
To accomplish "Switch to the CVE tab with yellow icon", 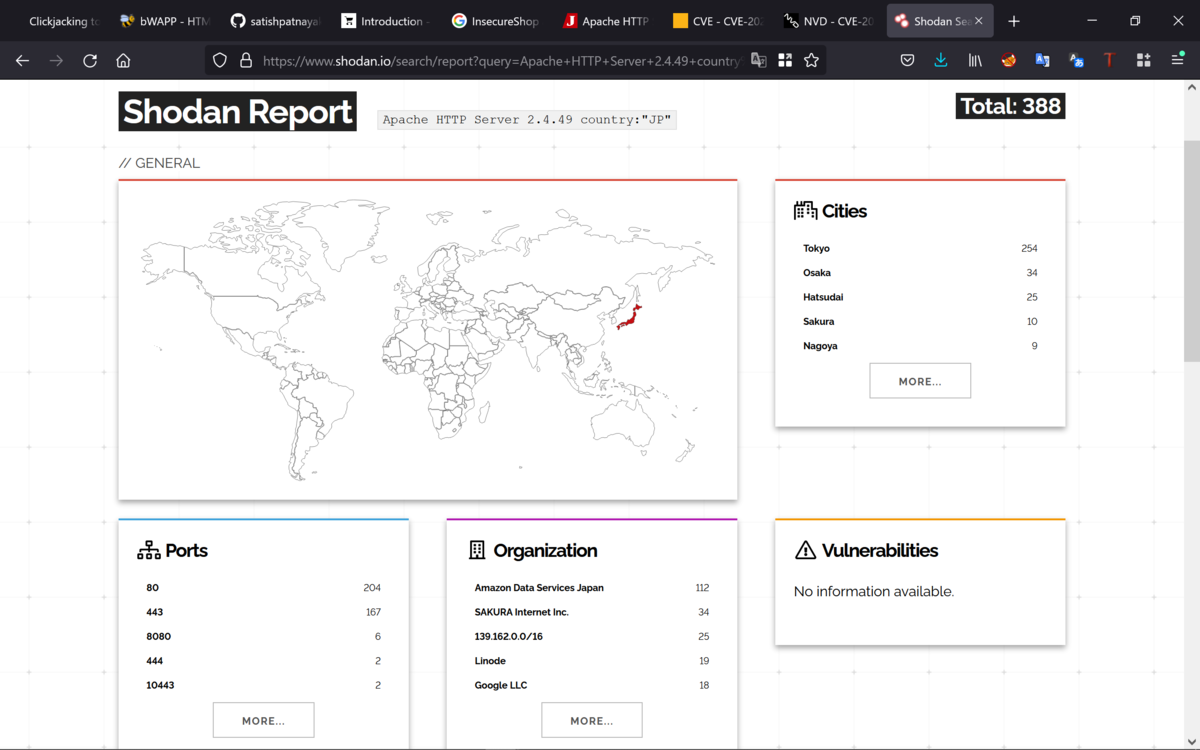I will (x=717, y=21).
